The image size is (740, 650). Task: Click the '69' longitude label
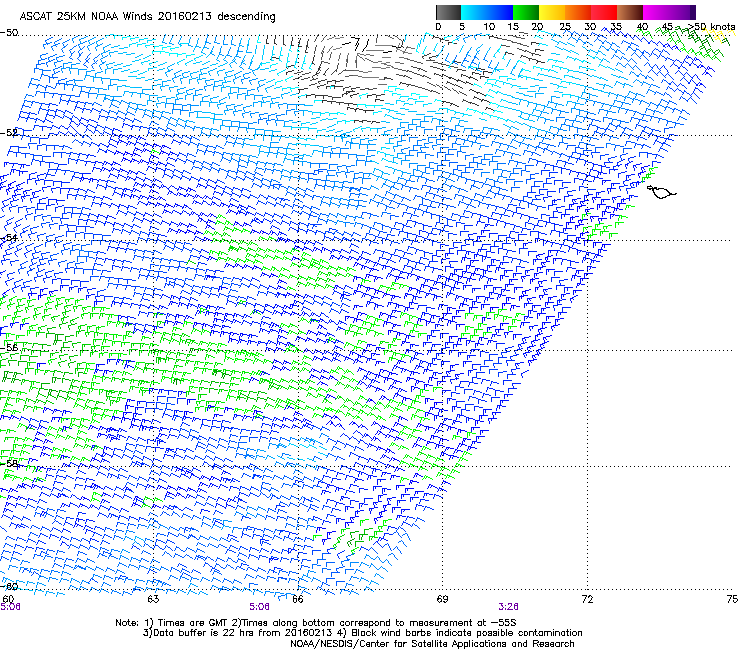442,599
